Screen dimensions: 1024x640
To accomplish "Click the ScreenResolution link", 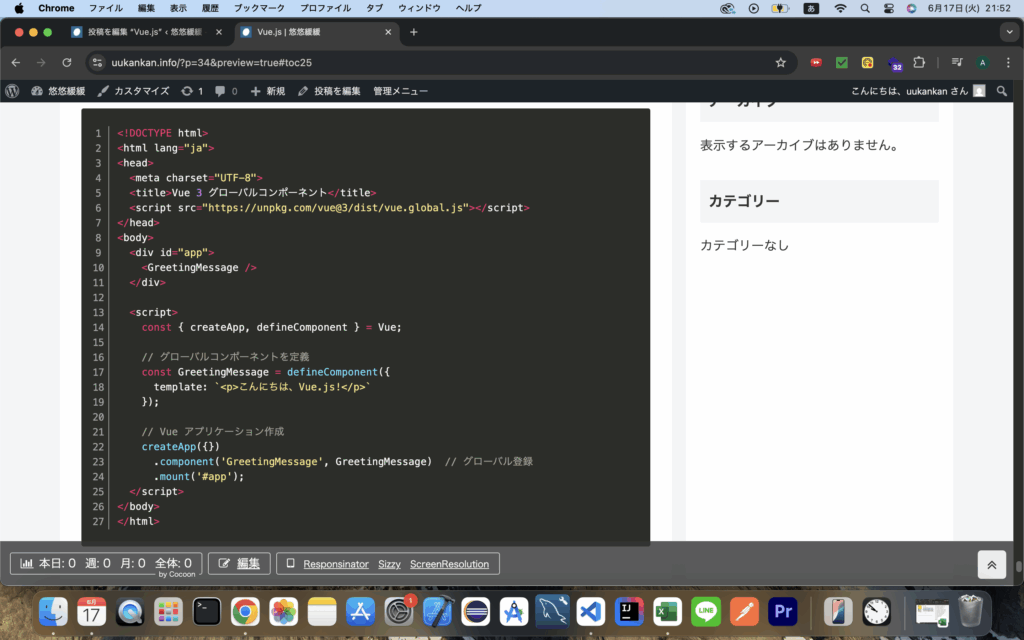I will pos(449,564).
